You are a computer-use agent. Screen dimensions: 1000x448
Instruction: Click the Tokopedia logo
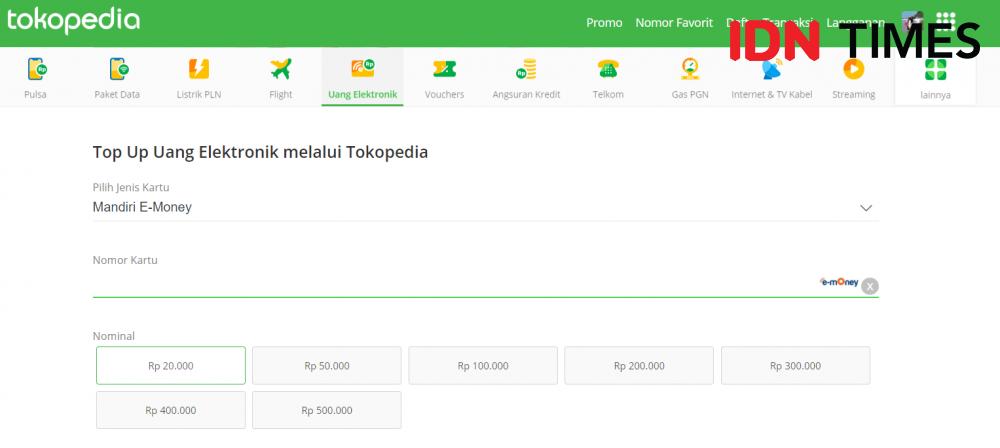tap(73, 21)
